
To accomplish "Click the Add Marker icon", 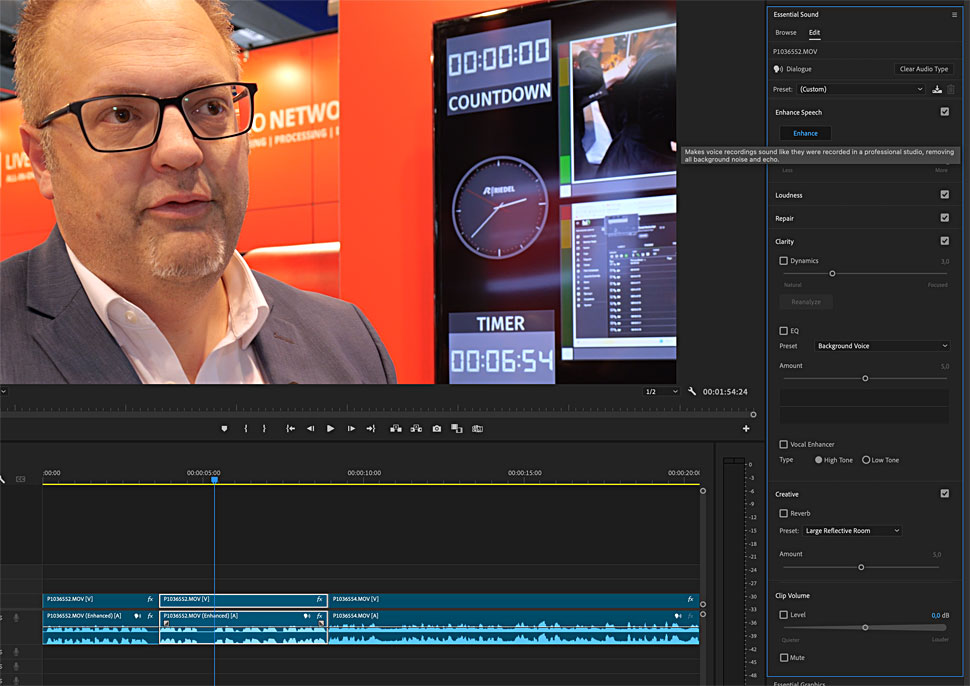I will point(224,428).
